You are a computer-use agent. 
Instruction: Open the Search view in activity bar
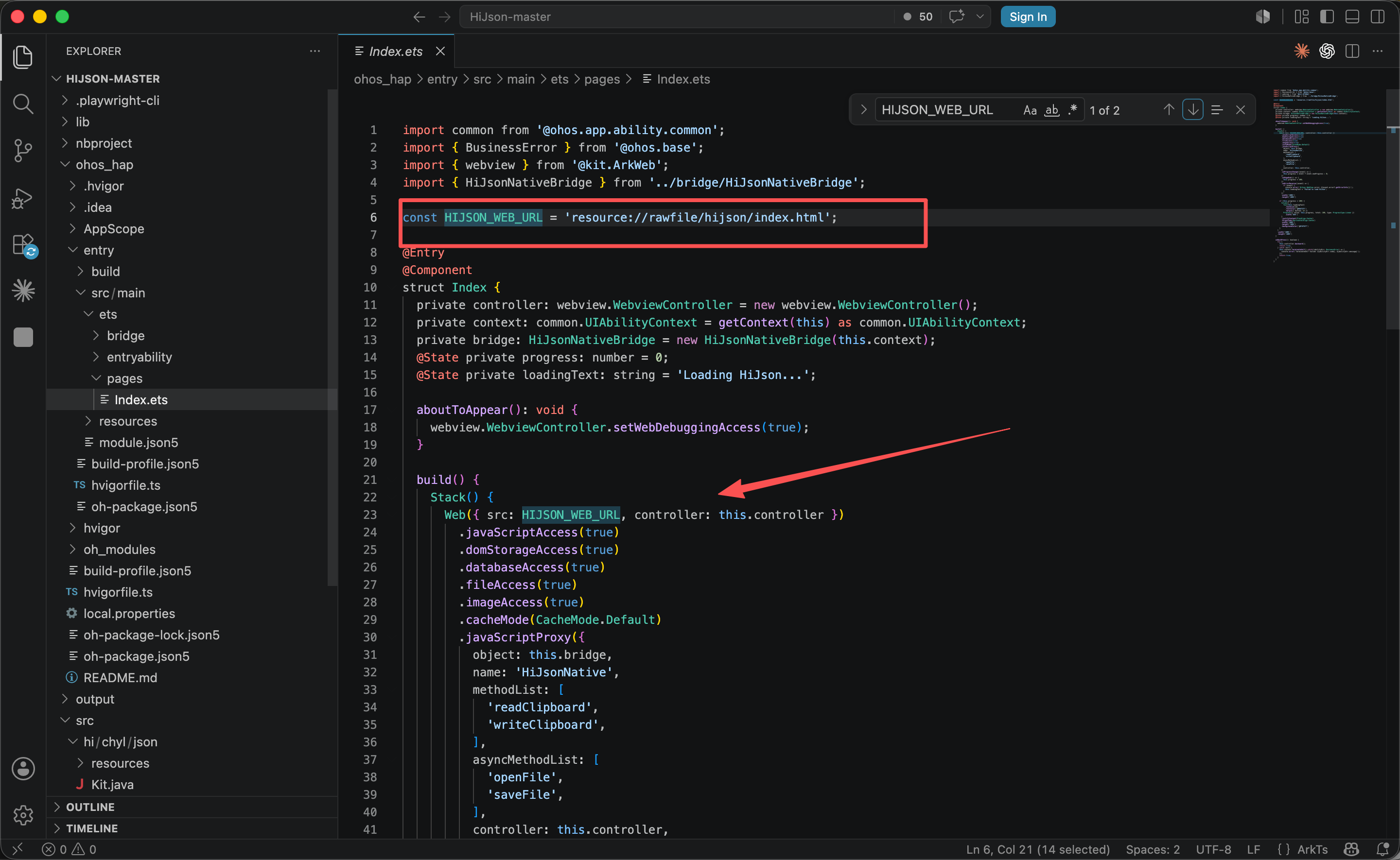click(x=23, y=104)
